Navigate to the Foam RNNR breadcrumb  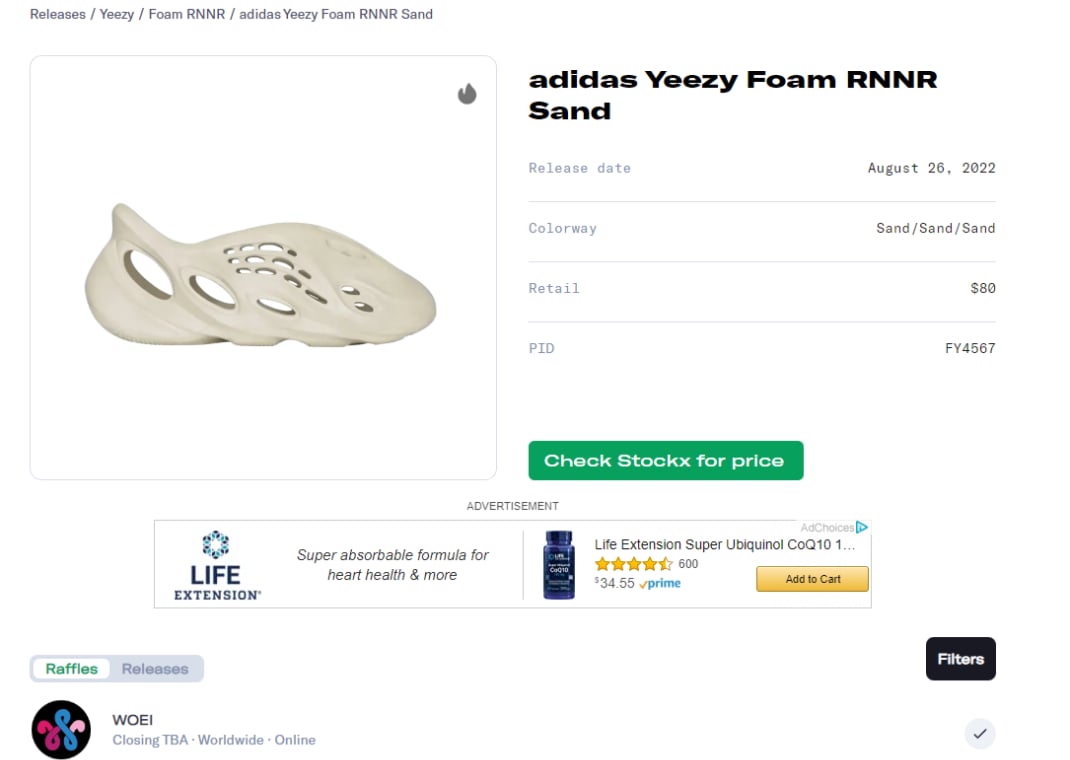coord(186,15)
